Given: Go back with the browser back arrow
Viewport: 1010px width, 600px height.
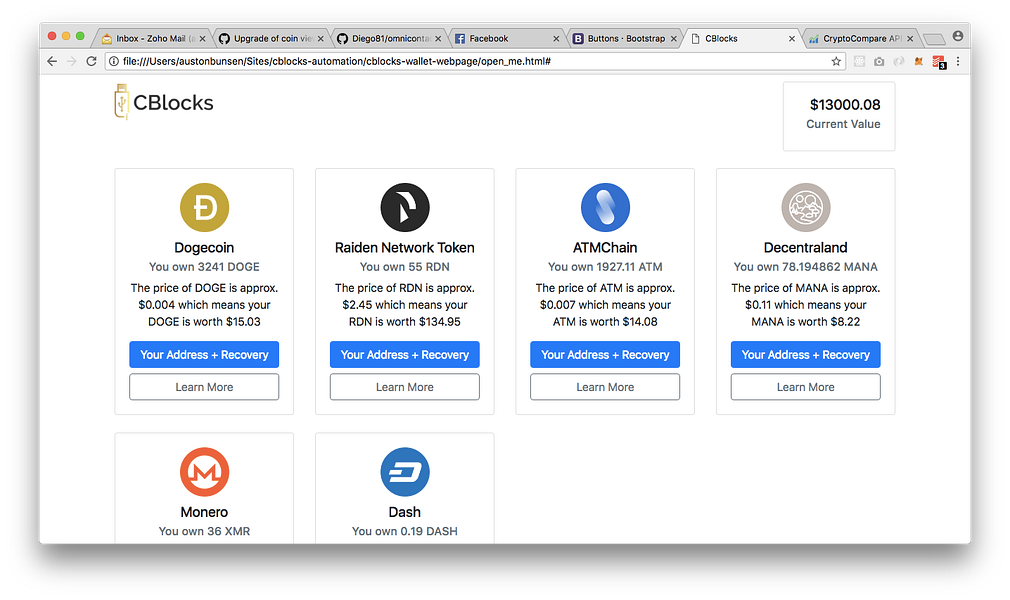Looking at the screenshot, I should pyautogui.click(x=52, y=61).
